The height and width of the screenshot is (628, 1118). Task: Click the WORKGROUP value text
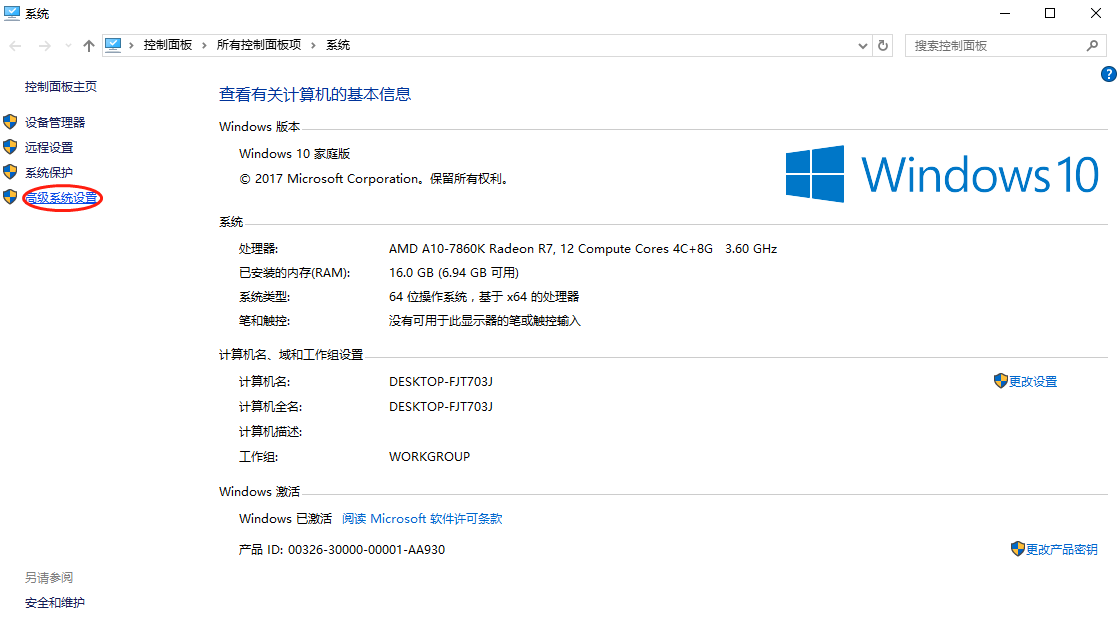click(429, 456)
